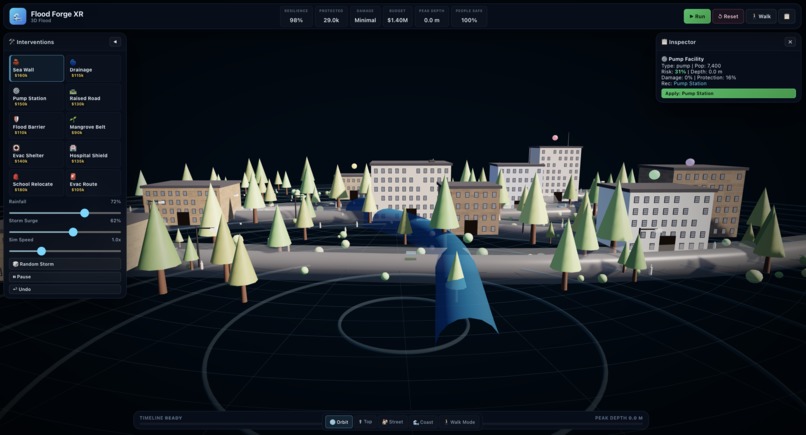Adjust the Rainfall slider
This screenshot has width=806, height=435.
(x=65, y=213)
